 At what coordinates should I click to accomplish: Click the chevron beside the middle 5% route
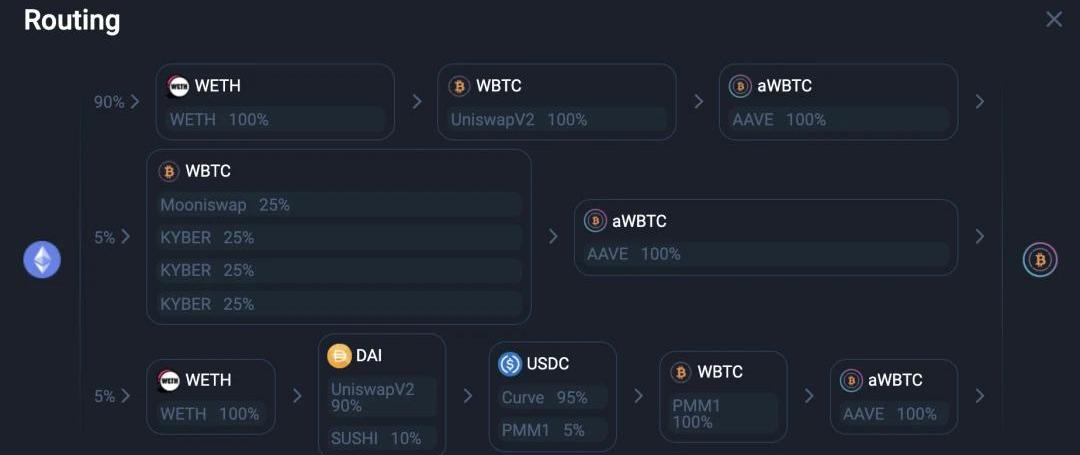click(x=125, y=237)
